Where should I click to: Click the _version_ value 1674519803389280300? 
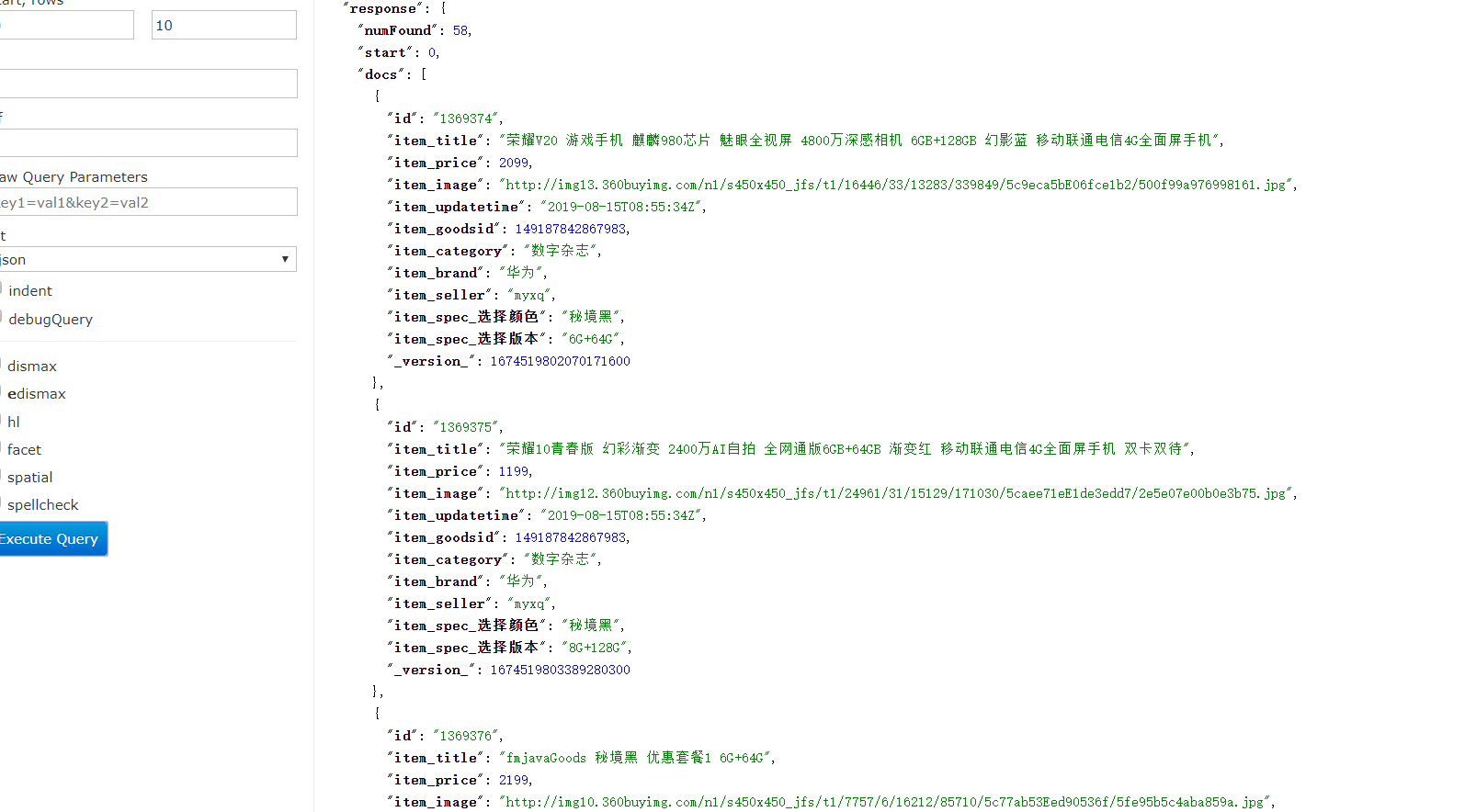[x=560, y=670]
